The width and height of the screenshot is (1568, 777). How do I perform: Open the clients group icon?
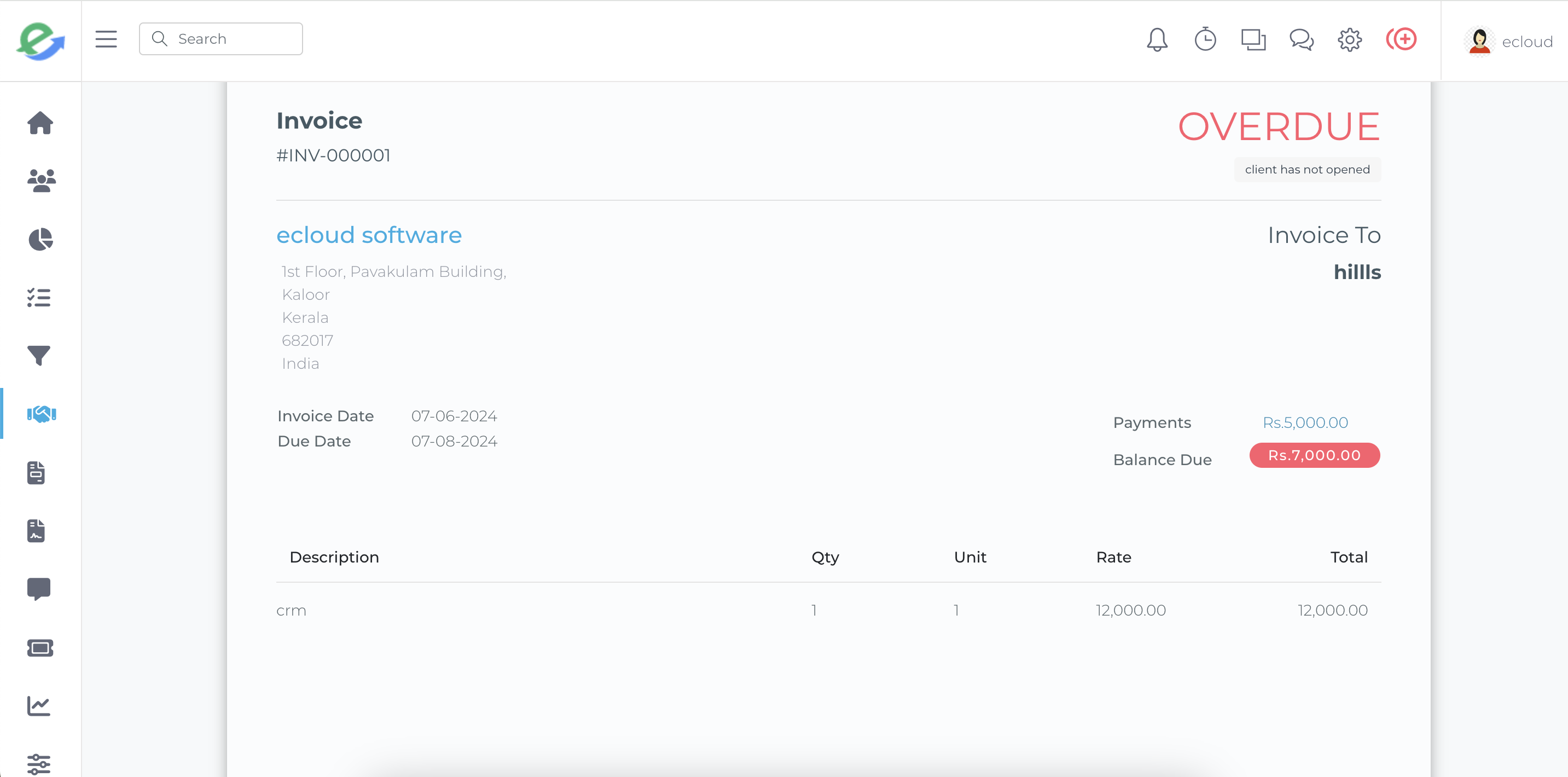point(41,181)
